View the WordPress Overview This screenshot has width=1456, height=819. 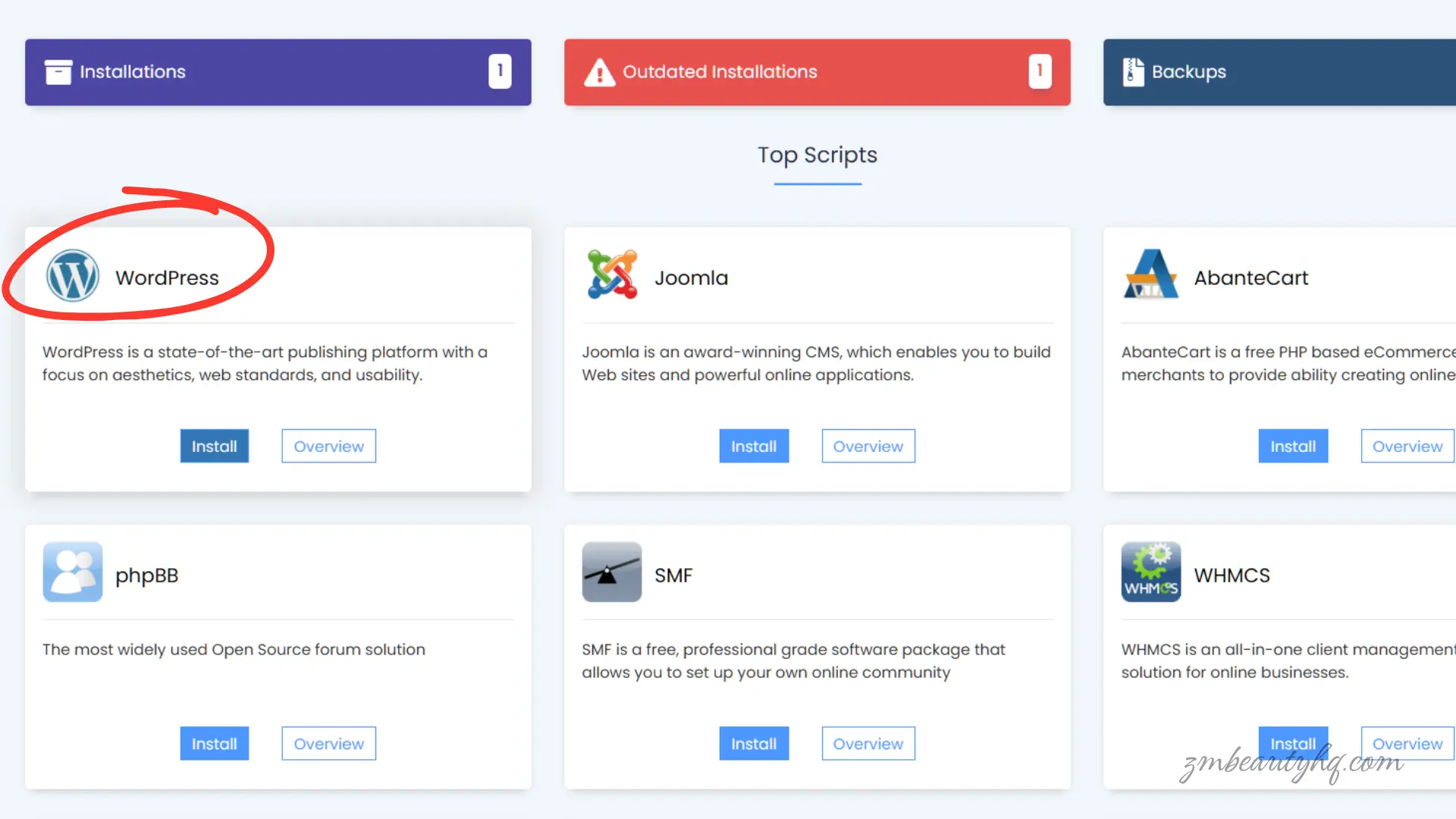[x=328, y=446]
